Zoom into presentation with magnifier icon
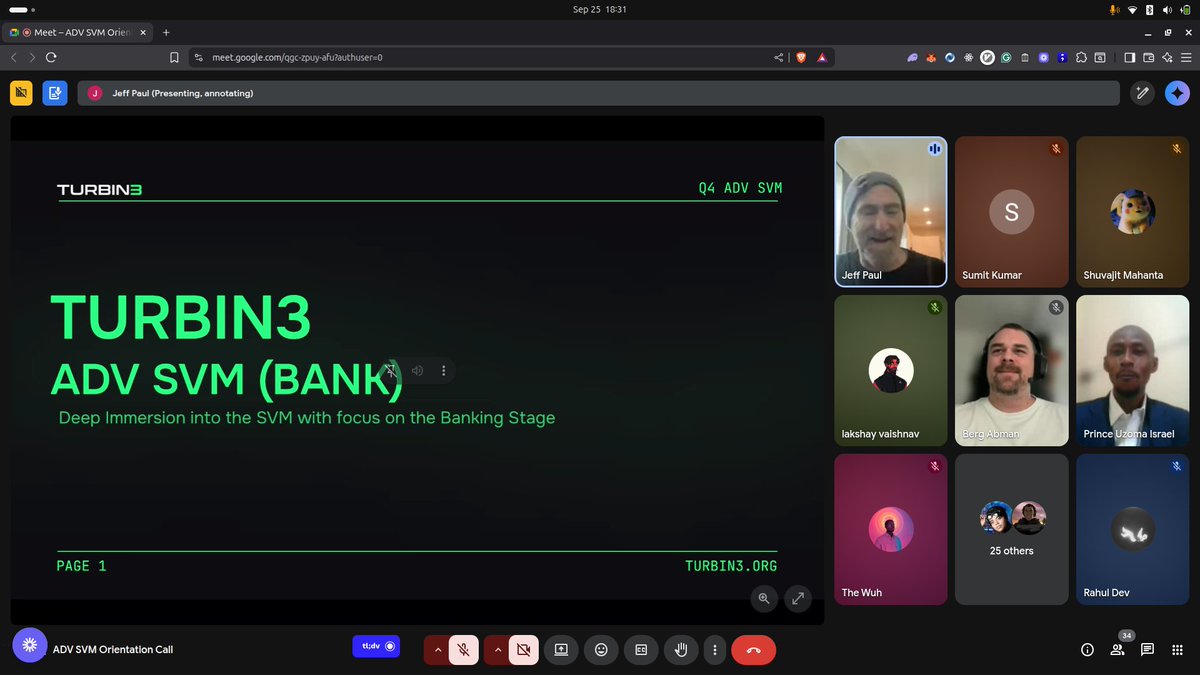 (x=764, y=598)
